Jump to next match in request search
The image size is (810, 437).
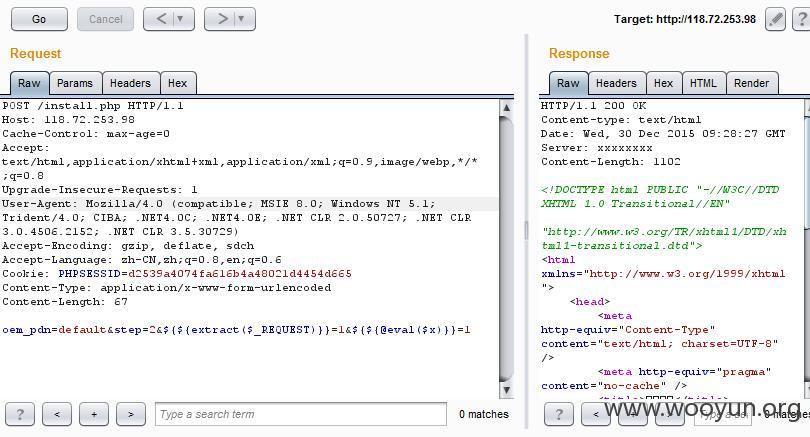130,414
